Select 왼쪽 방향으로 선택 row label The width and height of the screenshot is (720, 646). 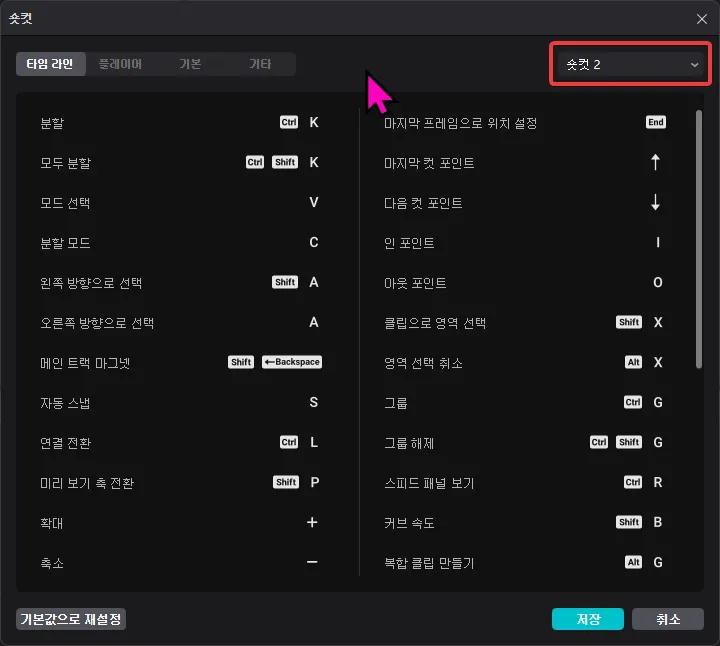point(91,283)
